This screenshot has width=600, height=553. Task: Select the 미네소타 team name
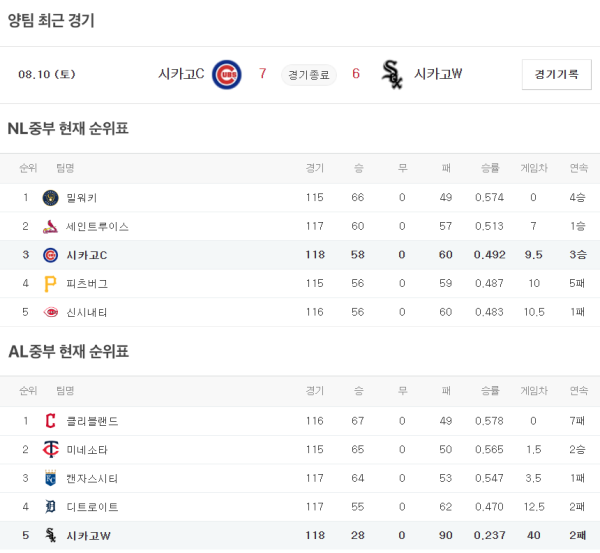[87, 450]
